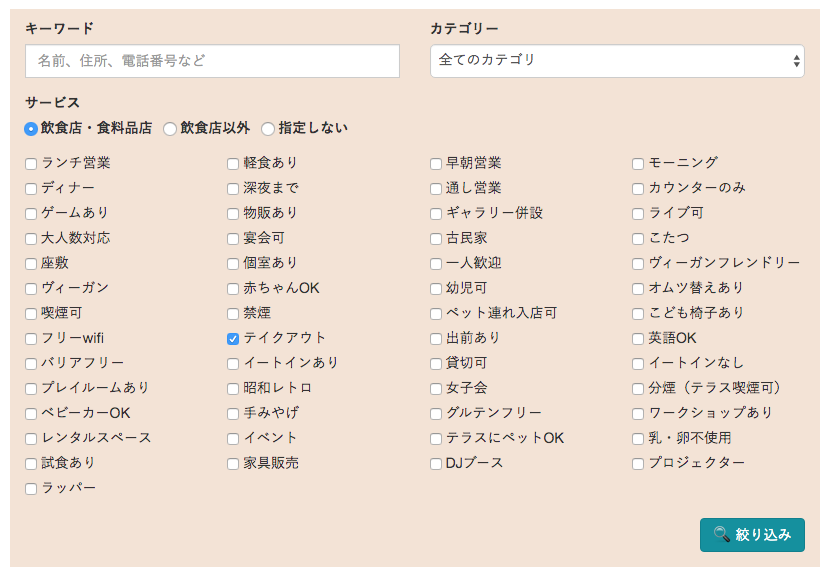Tick the ラッパー checkbox

click(31, 489)
